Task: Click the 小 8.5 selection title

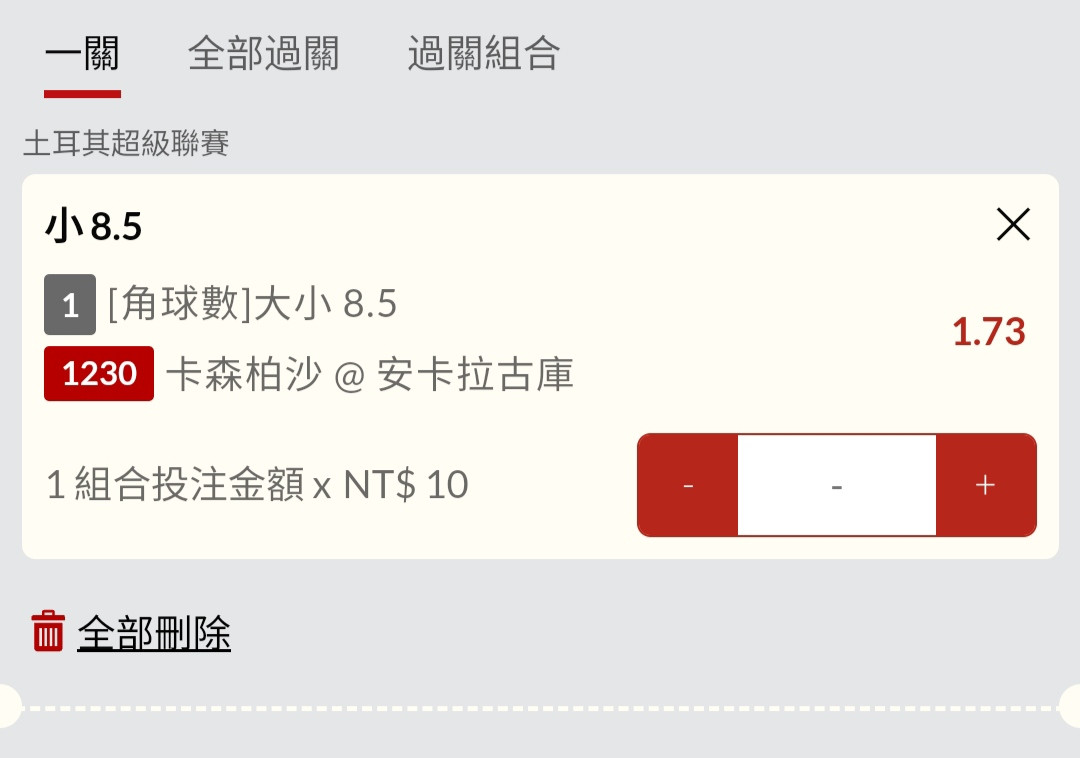Action: point(94,226)
